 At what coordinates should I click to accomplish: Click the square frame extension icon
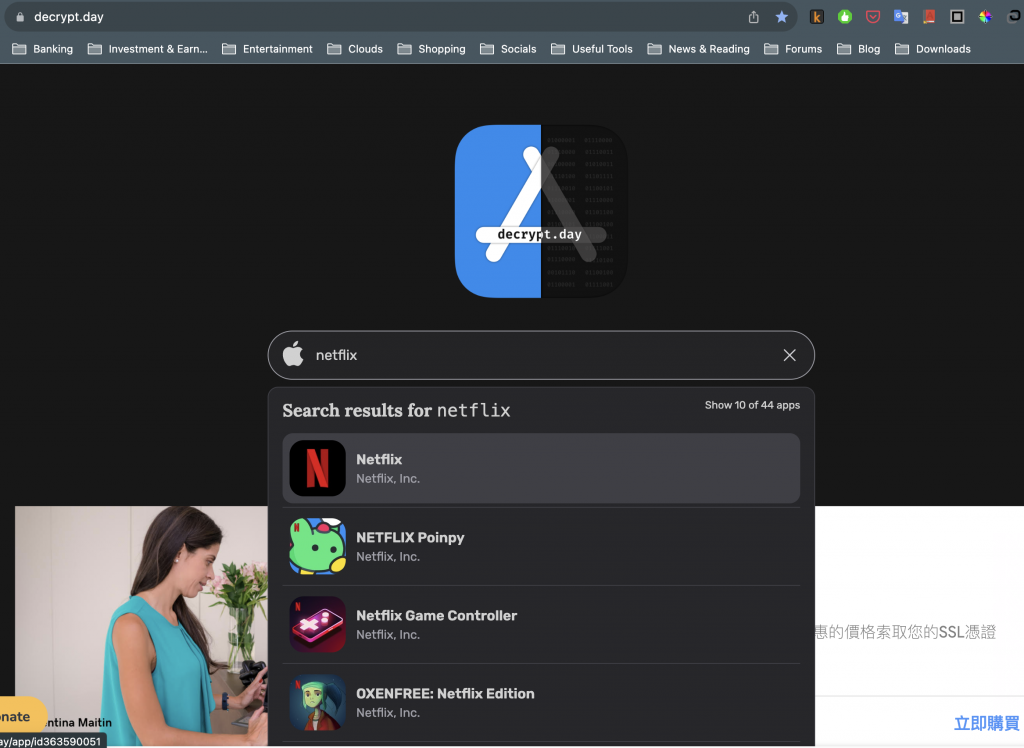click(x=957, y=17)
